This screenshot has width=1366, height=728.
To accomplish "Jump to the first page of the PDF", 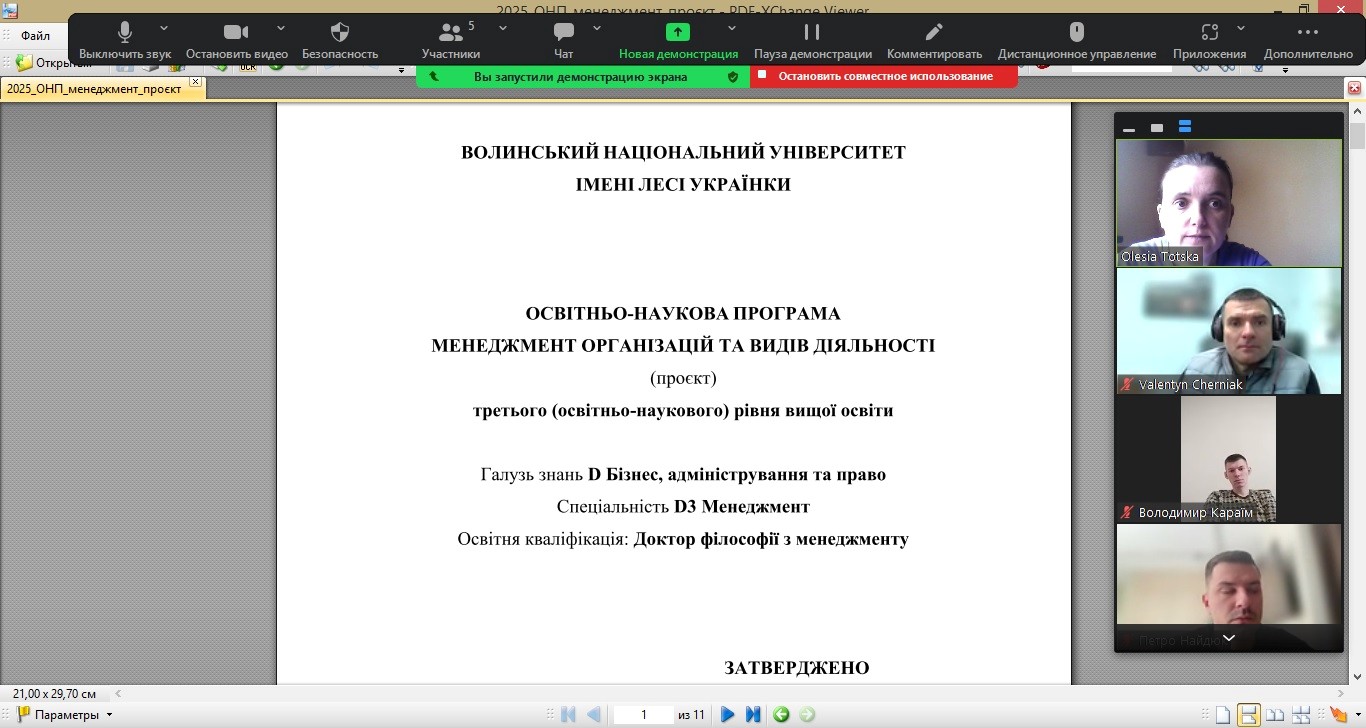I will [568, 714].
